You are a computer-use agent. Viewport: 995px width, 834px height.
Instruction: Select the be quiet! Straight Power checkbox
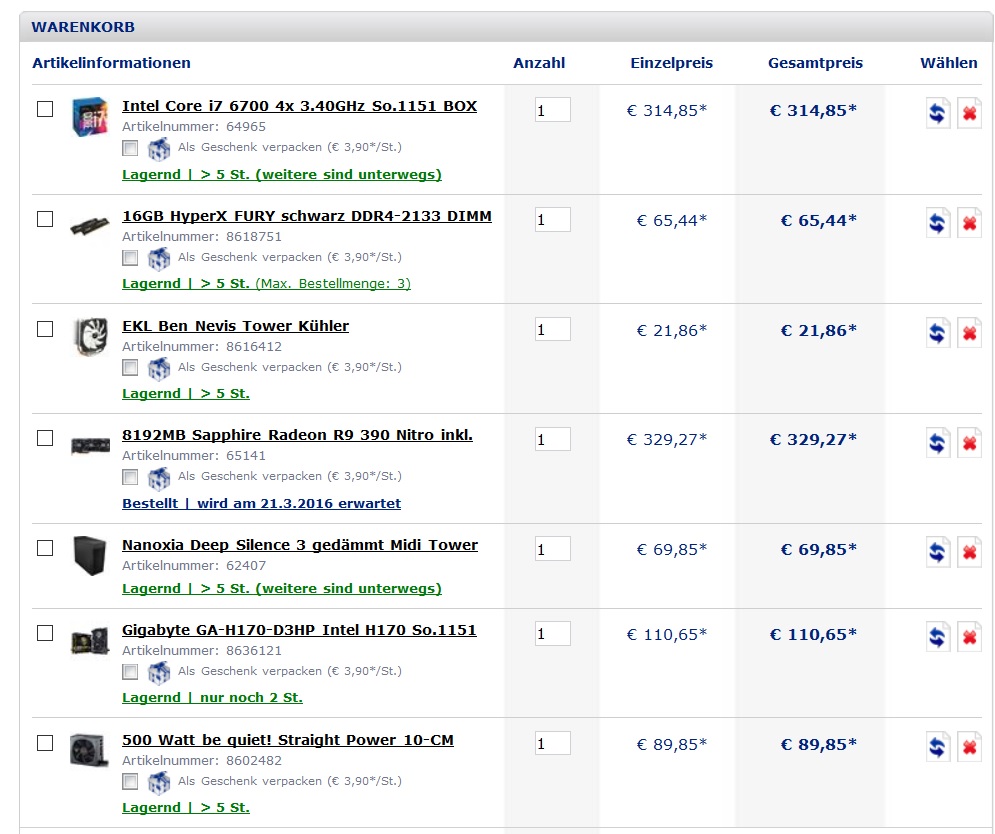[x=45, y=743]
